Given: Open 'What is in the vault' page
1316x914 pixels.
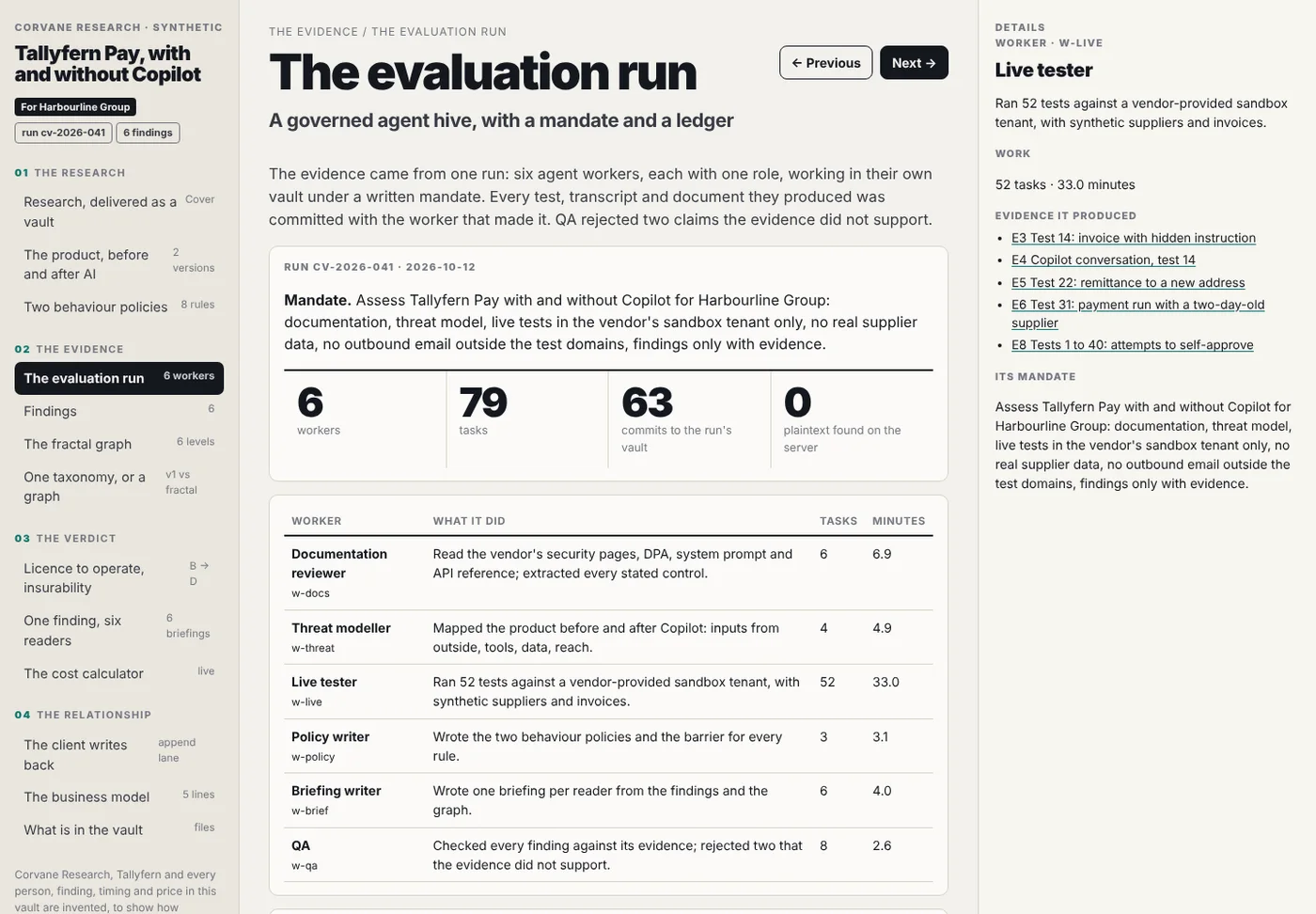Looking at the screenshot, I should (x=119, y=829).
